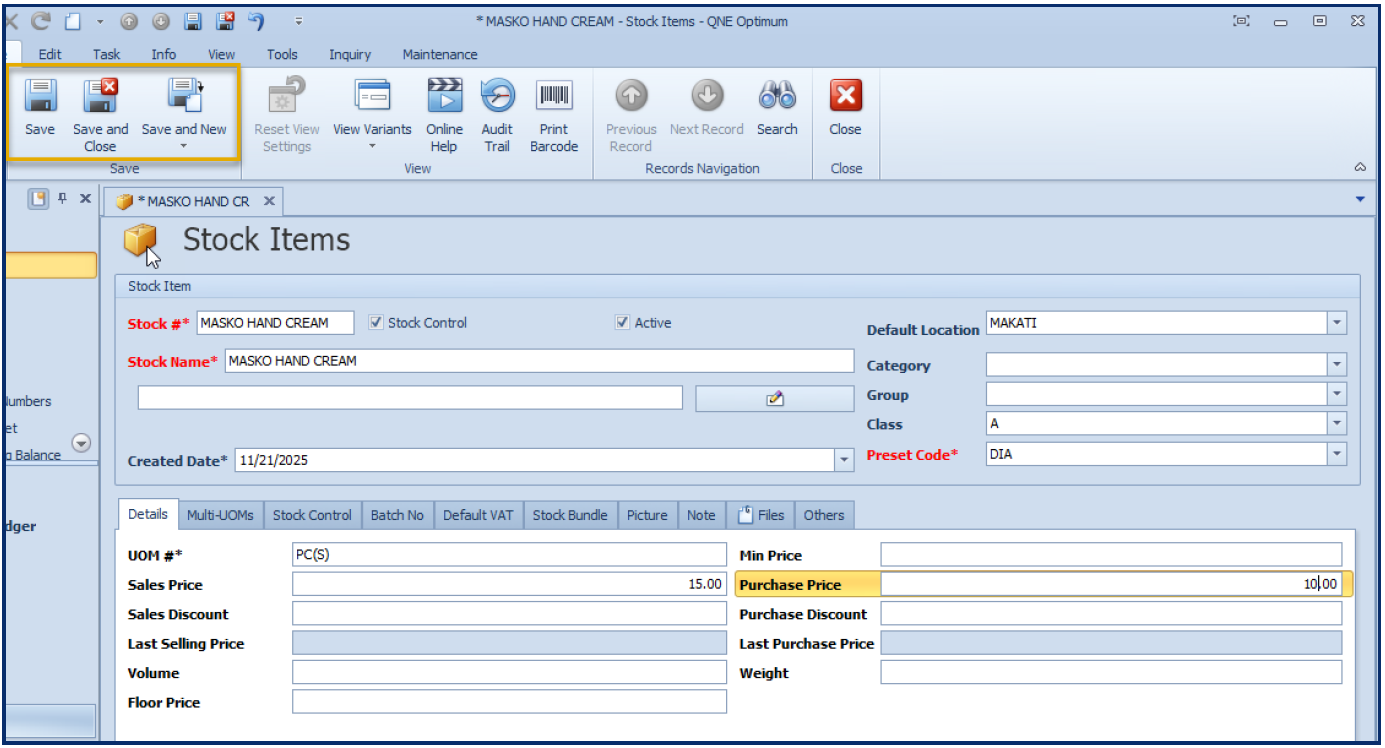Switch to Default VAT tab
The width and height of the screenshot is (1385, 748).
pos(478,515)
